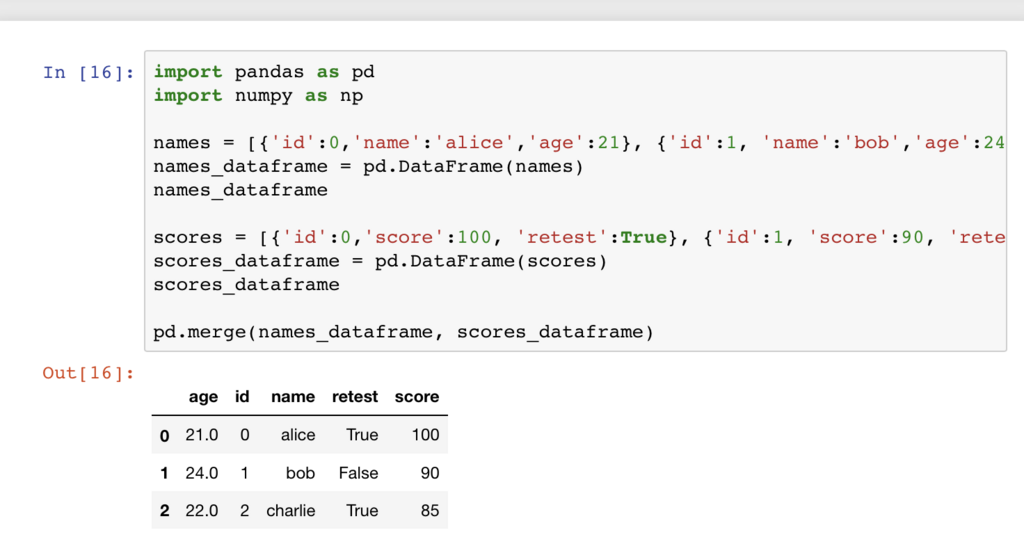Click the score value 100

[x=425, y=435]
